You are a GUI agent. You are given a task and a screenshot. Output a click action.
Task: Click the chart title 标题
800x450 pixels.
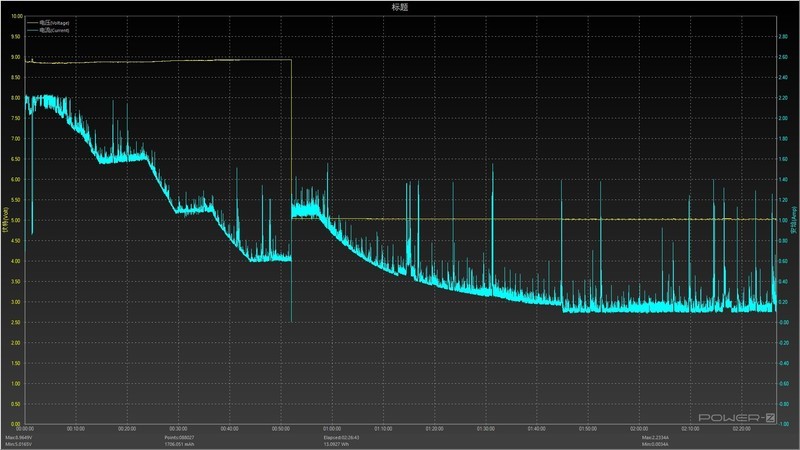click(x=400, y=7)
